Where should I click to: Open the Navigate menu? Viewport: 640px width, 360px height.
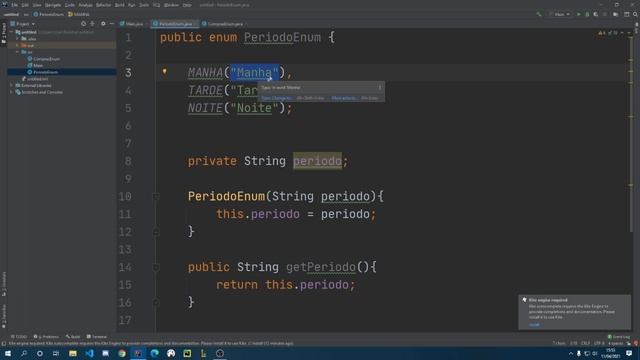53,5
